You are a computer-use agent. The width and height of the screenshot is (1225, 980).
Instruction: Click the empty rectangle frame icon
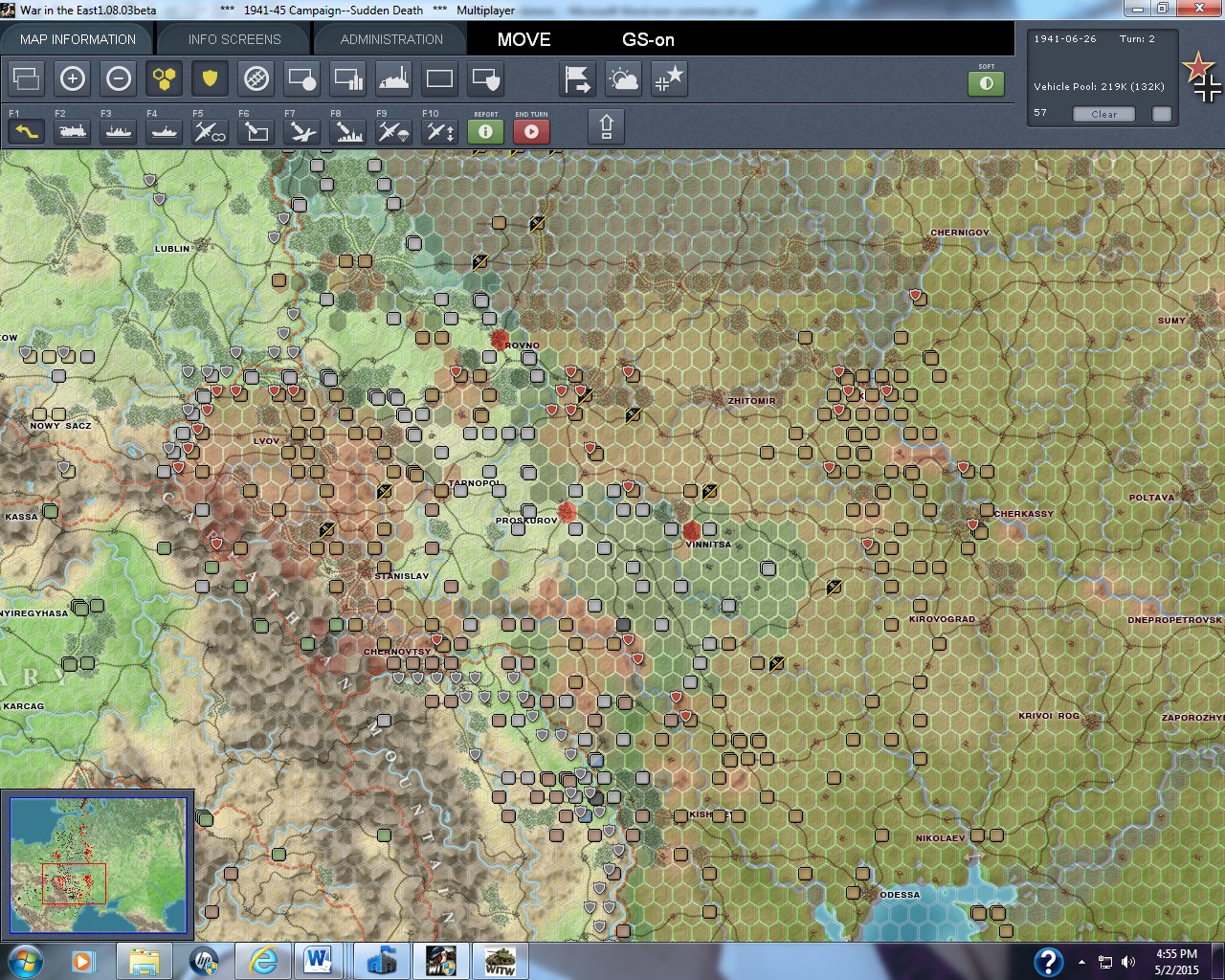pos(440,78)
